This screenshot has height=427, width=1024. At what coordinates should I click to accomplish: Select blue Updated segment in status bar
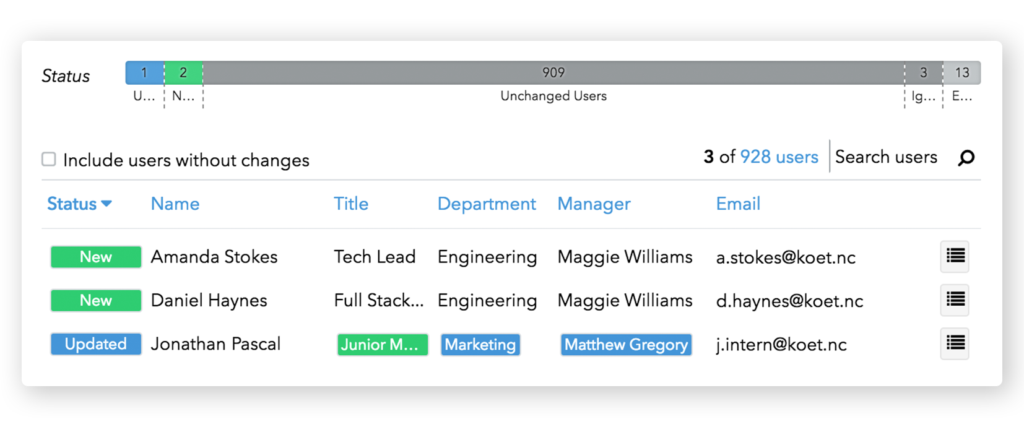144,72
